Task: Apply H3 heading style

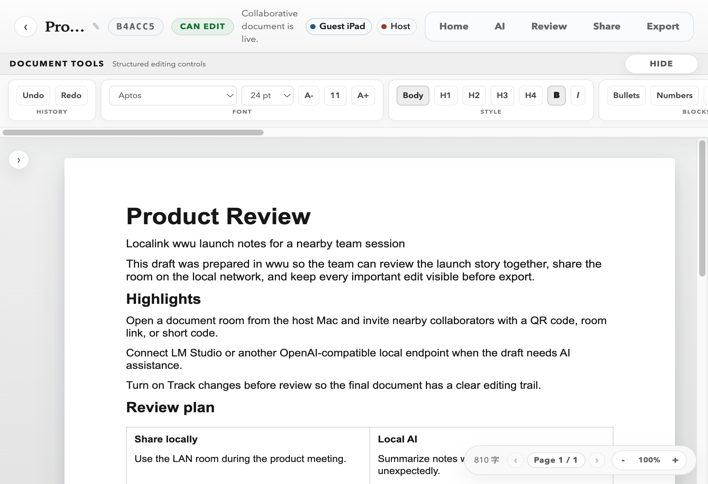Action: point(502,95)
